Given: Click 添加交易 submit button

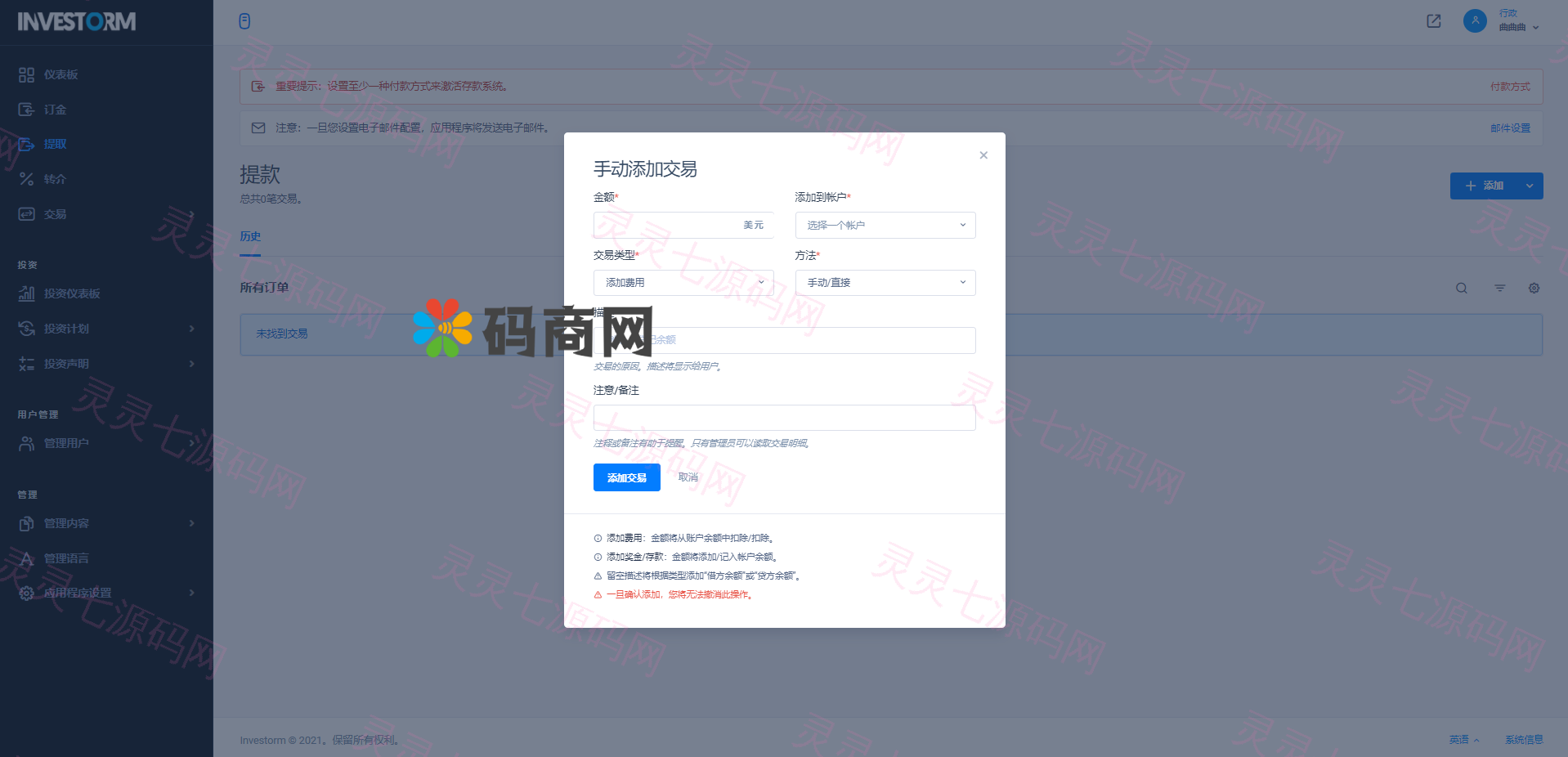Looking at the screenshot, I should coord(627,477).
